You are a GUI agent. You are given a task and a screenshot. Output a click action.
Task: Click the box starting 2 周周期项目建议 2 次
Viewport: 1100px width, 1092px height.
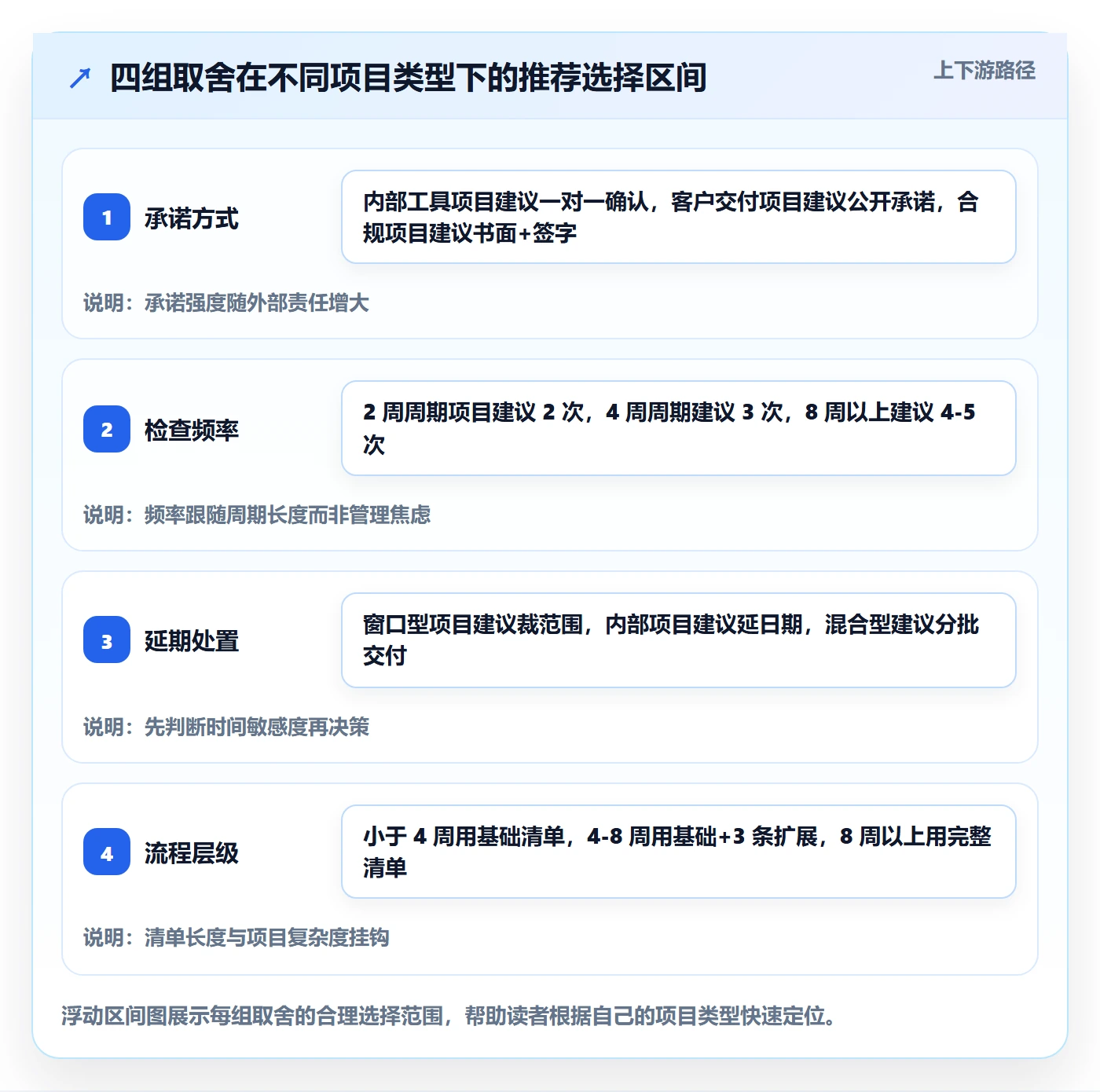(x=679, y=428)
